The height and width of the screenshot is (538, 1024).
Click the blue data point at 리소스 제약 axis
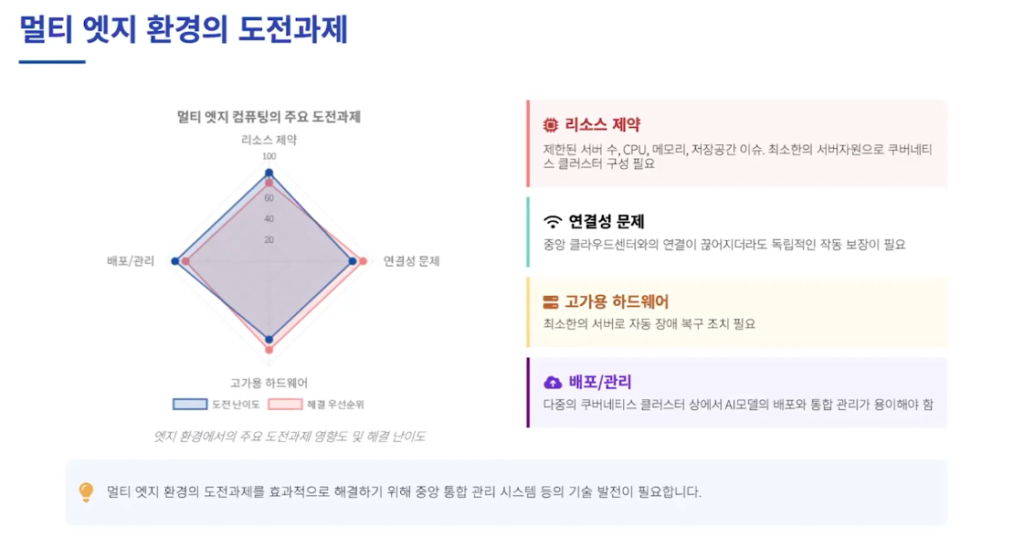[x=268, y=173]
